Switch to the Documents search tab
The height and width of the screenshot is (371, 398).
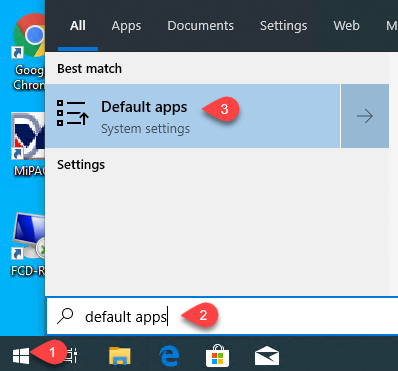pyautogui.click(x=200, y=26)
